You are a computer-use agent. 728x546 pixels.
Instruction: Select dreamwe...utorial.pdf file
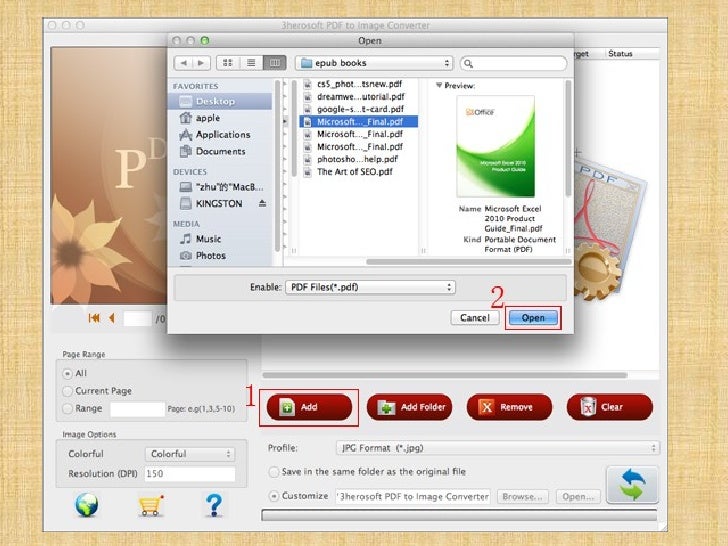click(x=359, y=97)
